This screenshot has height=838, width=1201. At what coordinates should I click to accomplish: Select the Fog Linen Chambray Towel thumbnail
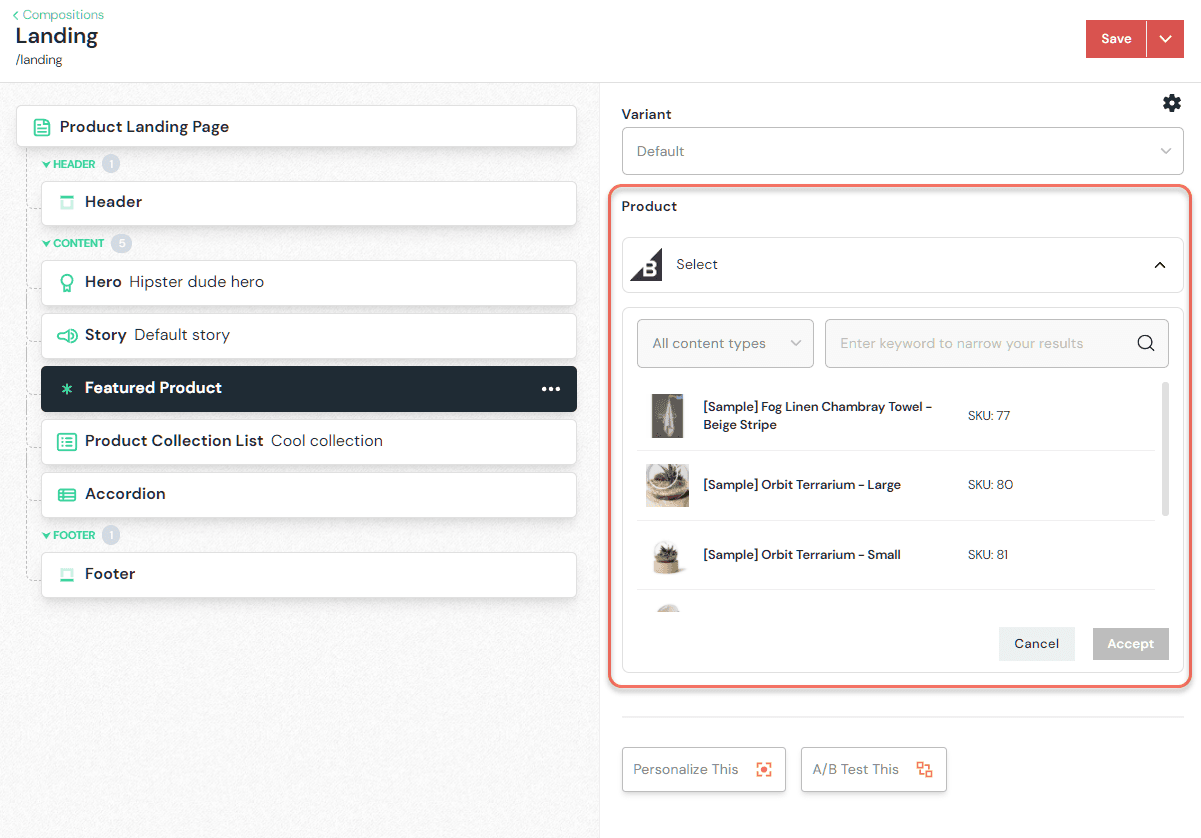click(x=667, y=415)
